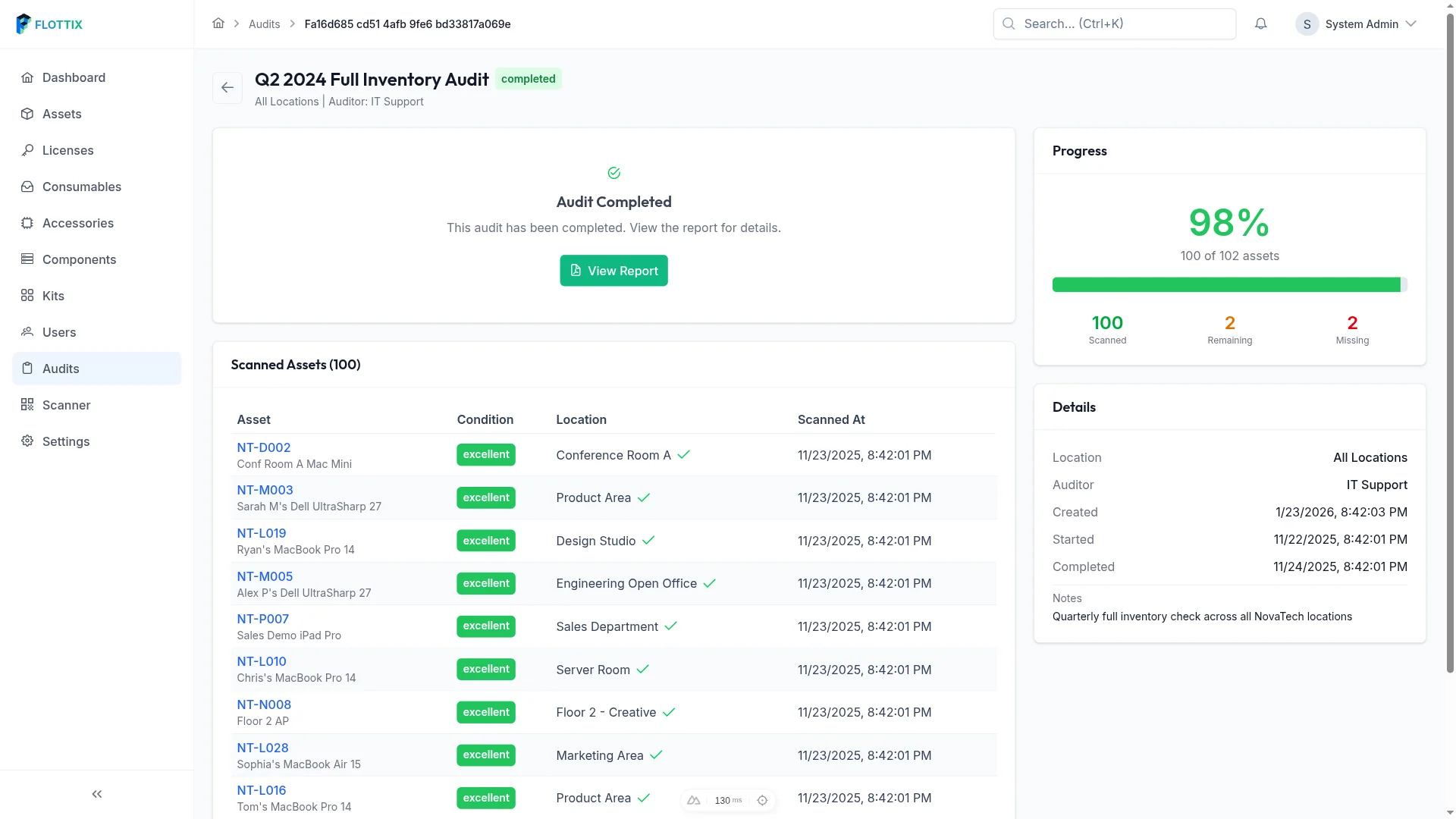The image size is (1456, 819).
Task: Click the green check next to Conference Room A
Action: tap(683, 455)
